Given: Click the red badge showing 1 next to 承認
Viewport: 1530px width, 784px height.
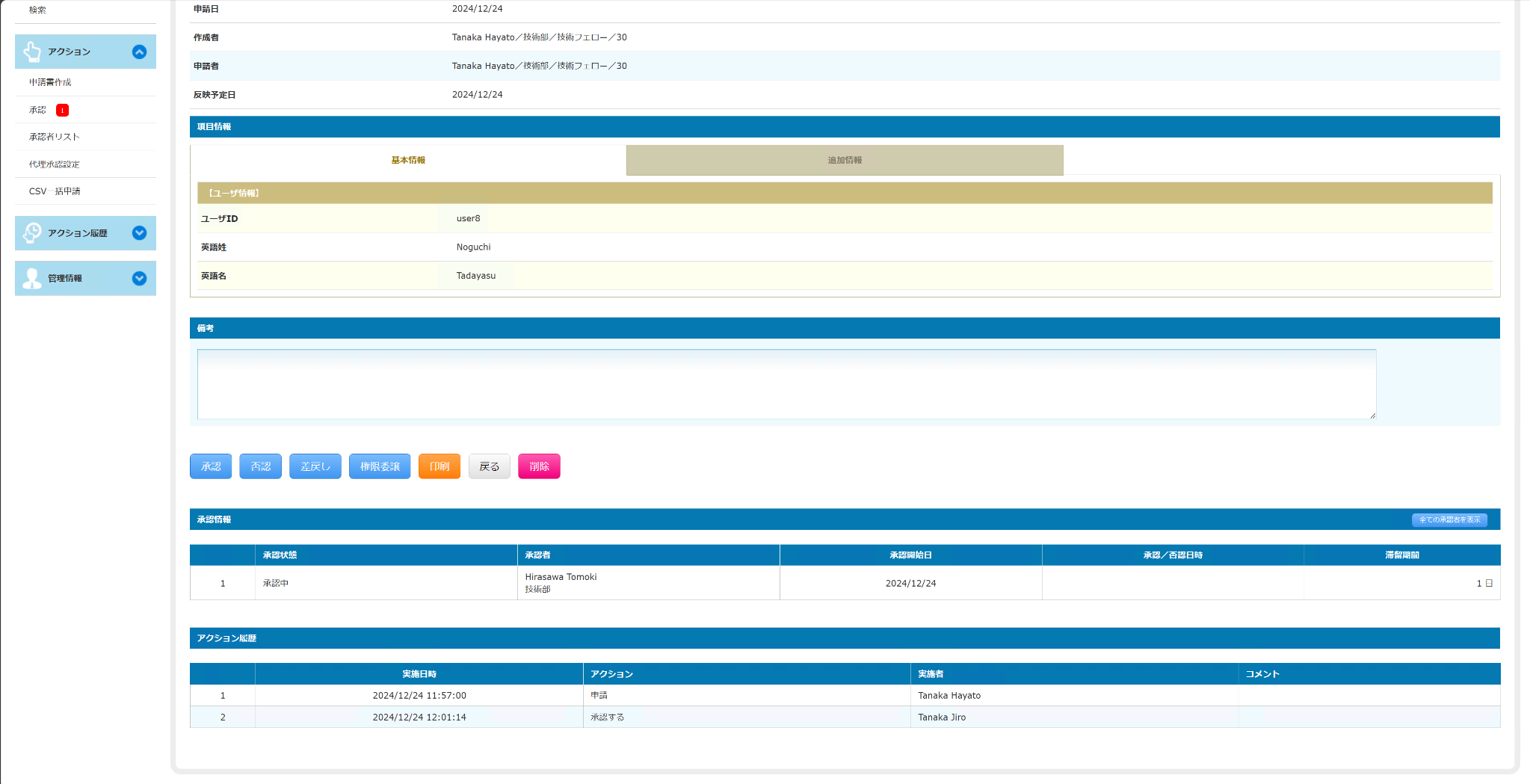Looking at the screenshot, I should pos(63,110).
